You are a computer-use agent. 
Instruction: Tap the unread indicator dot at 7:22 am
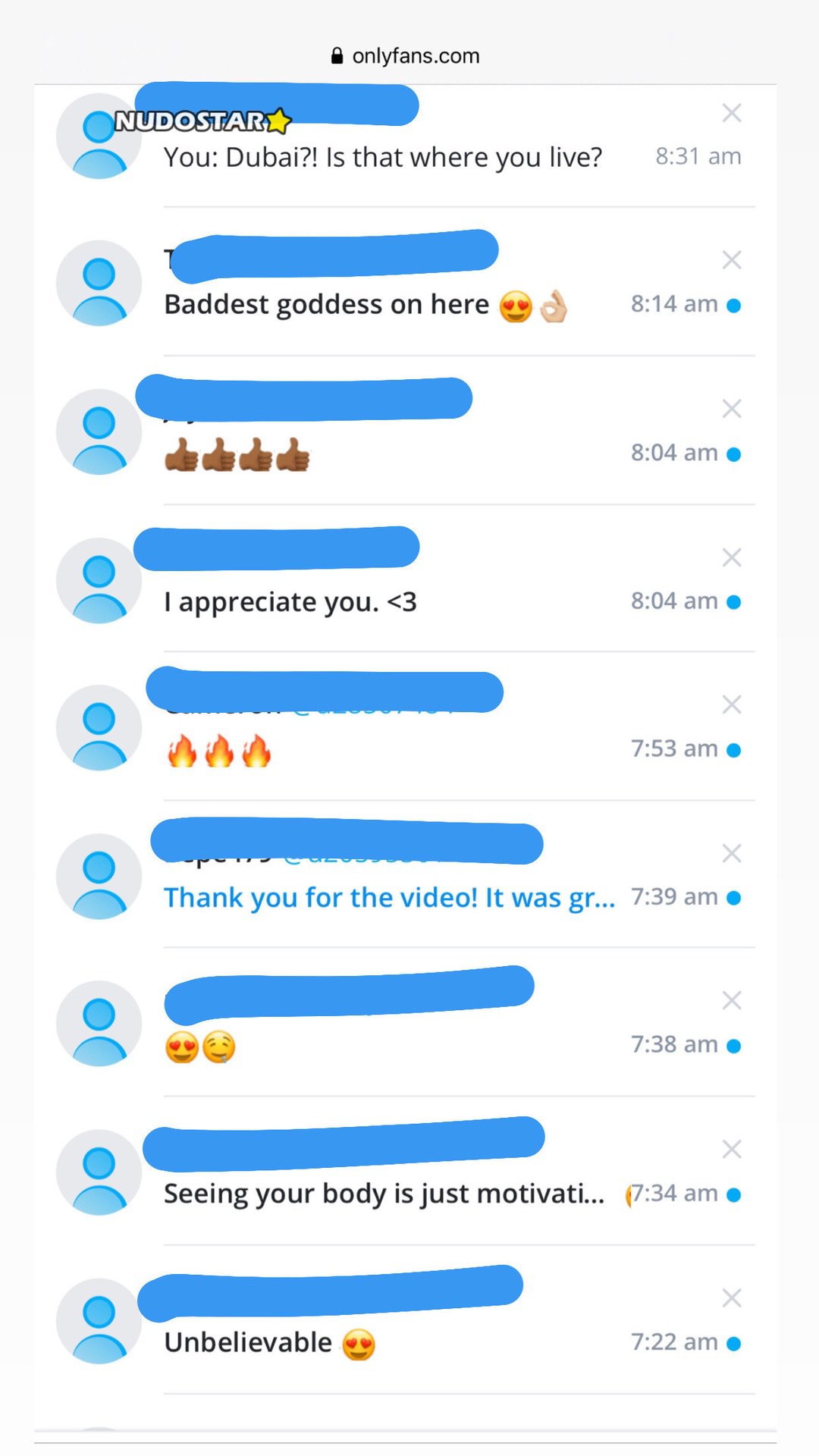tap(733, 1343)
